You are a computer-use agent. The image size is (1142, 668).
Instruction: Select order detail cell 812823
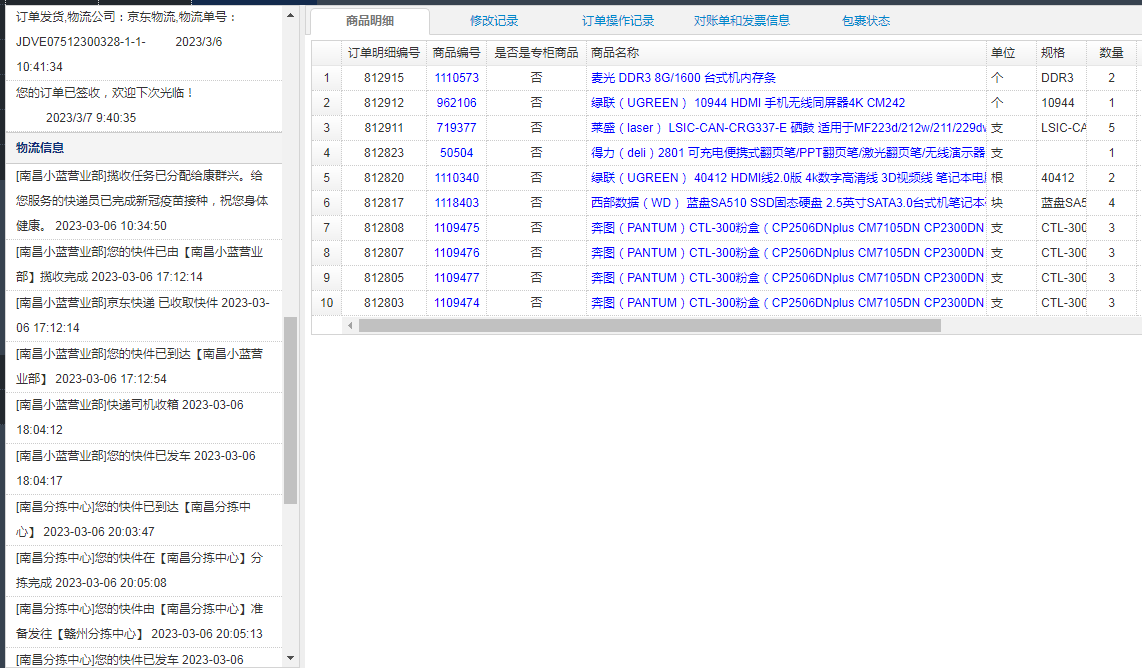(x=384, y=153)
